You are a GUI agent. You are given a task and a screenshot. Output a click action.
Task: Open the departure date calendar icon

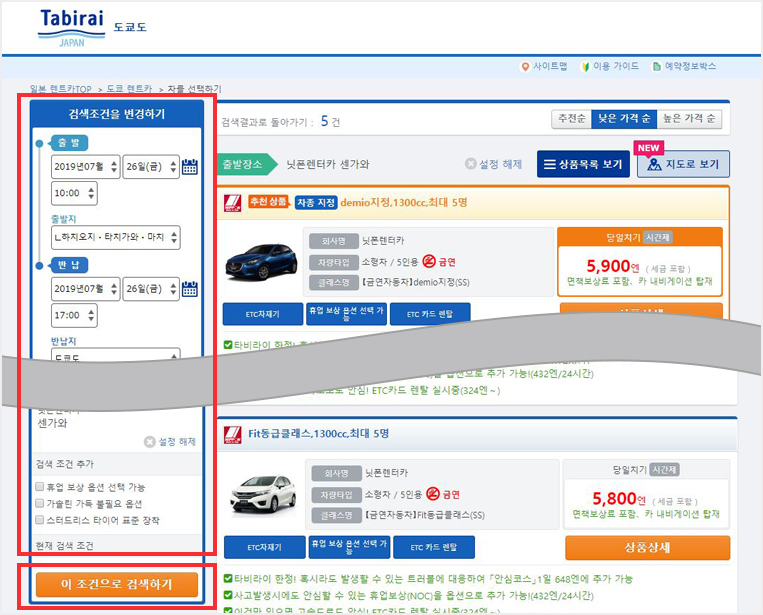tap(190, 167)
